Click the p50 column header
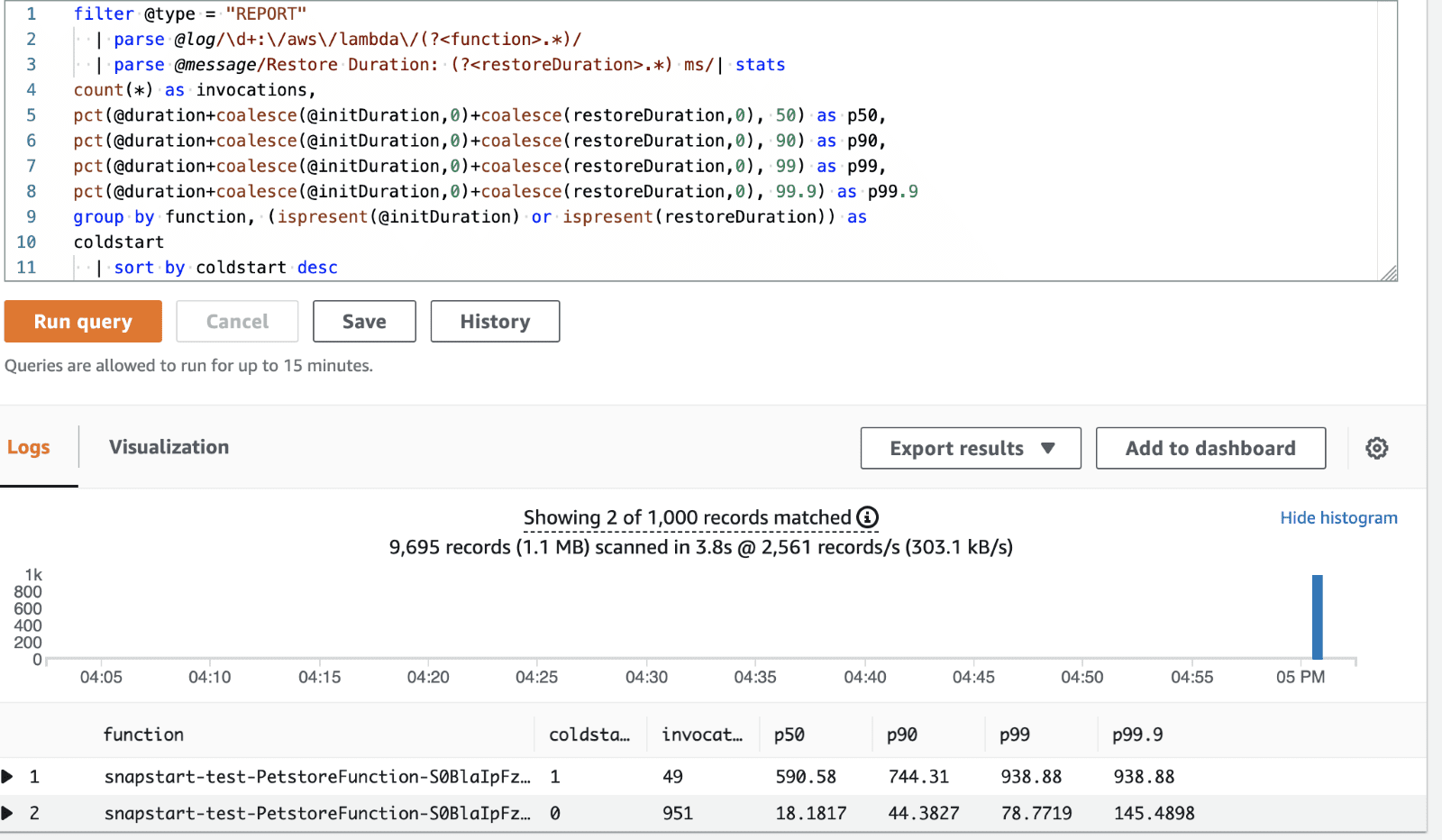Screen dimensions: 1442x840 pos(789,735)
